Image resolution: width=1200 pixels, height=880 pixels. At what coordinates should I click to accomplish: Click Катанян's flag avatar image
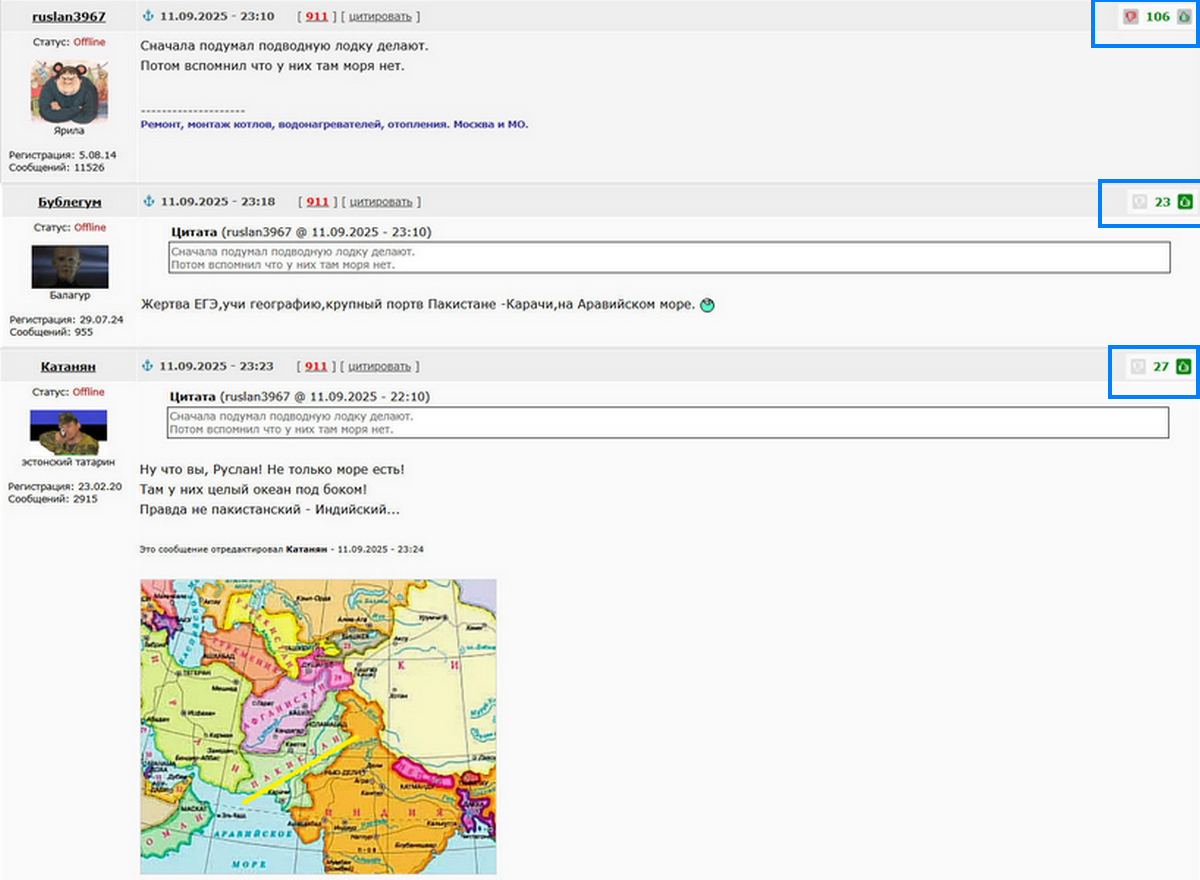pos(69,432)
